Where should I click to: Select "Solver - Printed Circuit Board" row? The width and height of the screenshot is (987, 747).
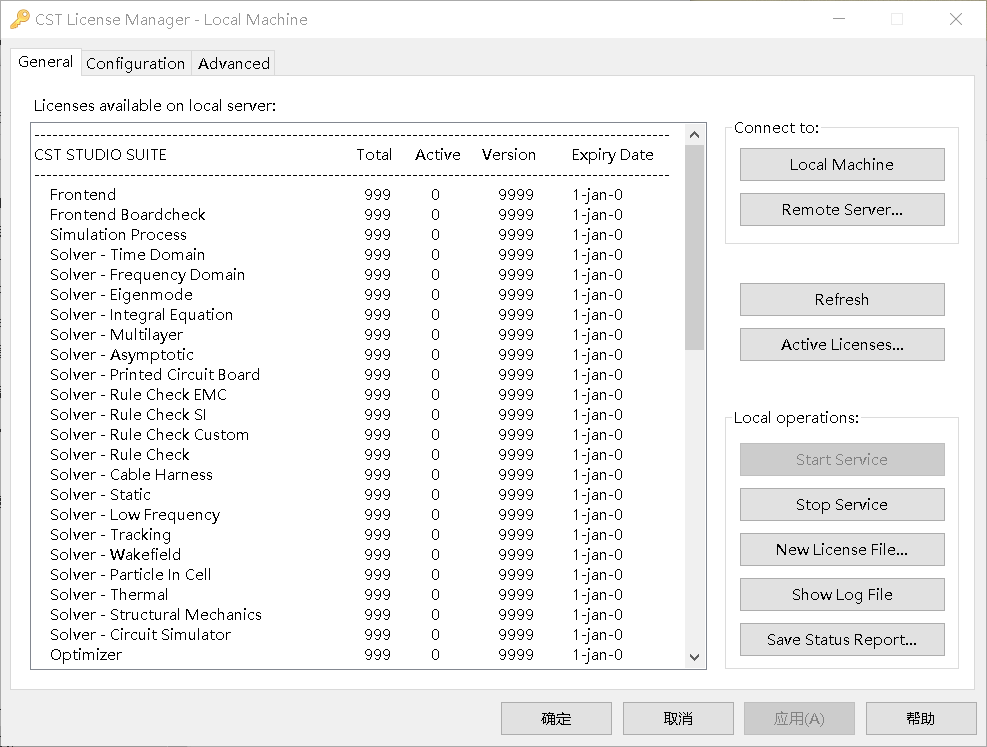coord(336,375)
